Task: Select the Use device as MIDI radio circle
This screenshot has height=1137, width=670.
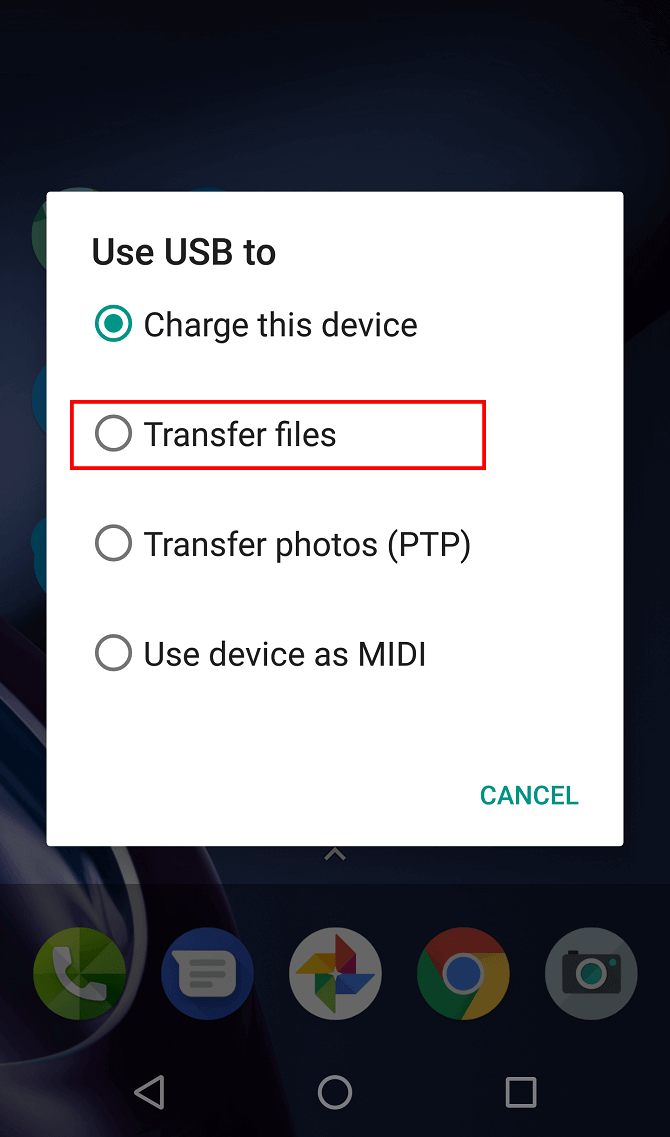Action: (113, 653)
